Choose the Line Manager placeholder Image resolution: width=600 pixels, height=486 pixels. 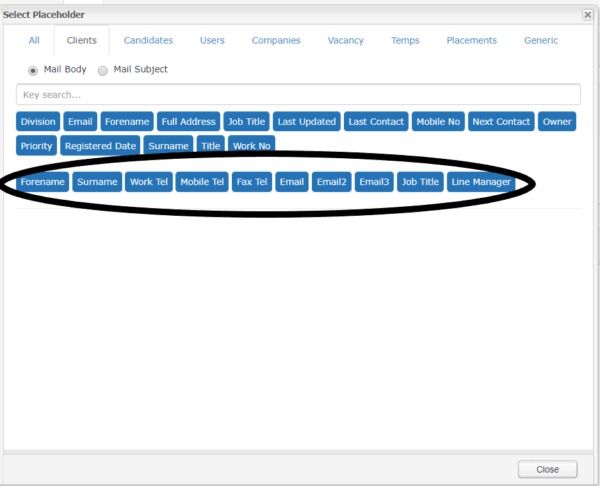point(481,182)
